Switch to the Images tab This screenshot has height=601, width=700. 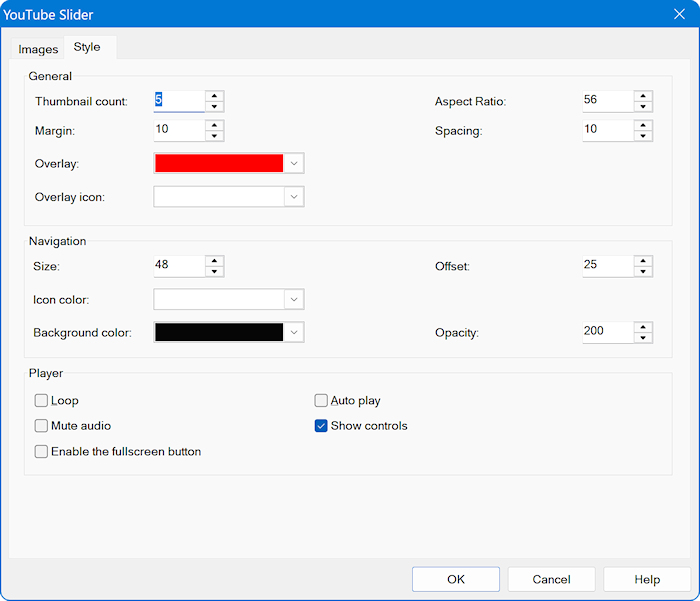[x=38, y=49]
